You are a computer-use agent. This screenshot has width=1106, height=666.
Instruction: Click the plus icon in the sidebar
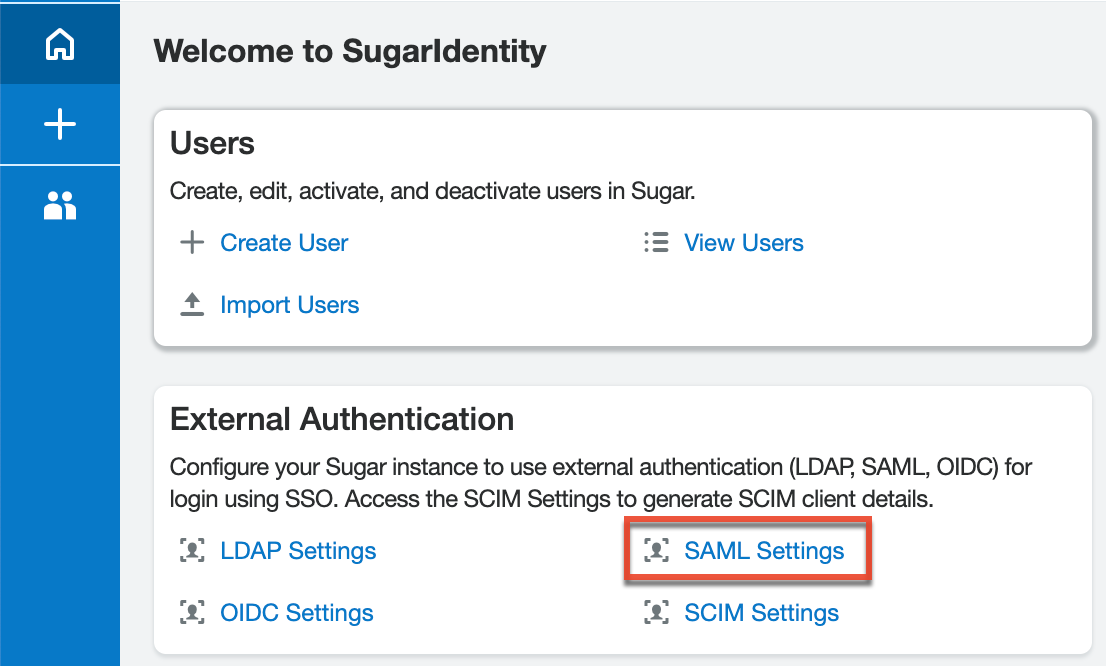coord(60,124)
